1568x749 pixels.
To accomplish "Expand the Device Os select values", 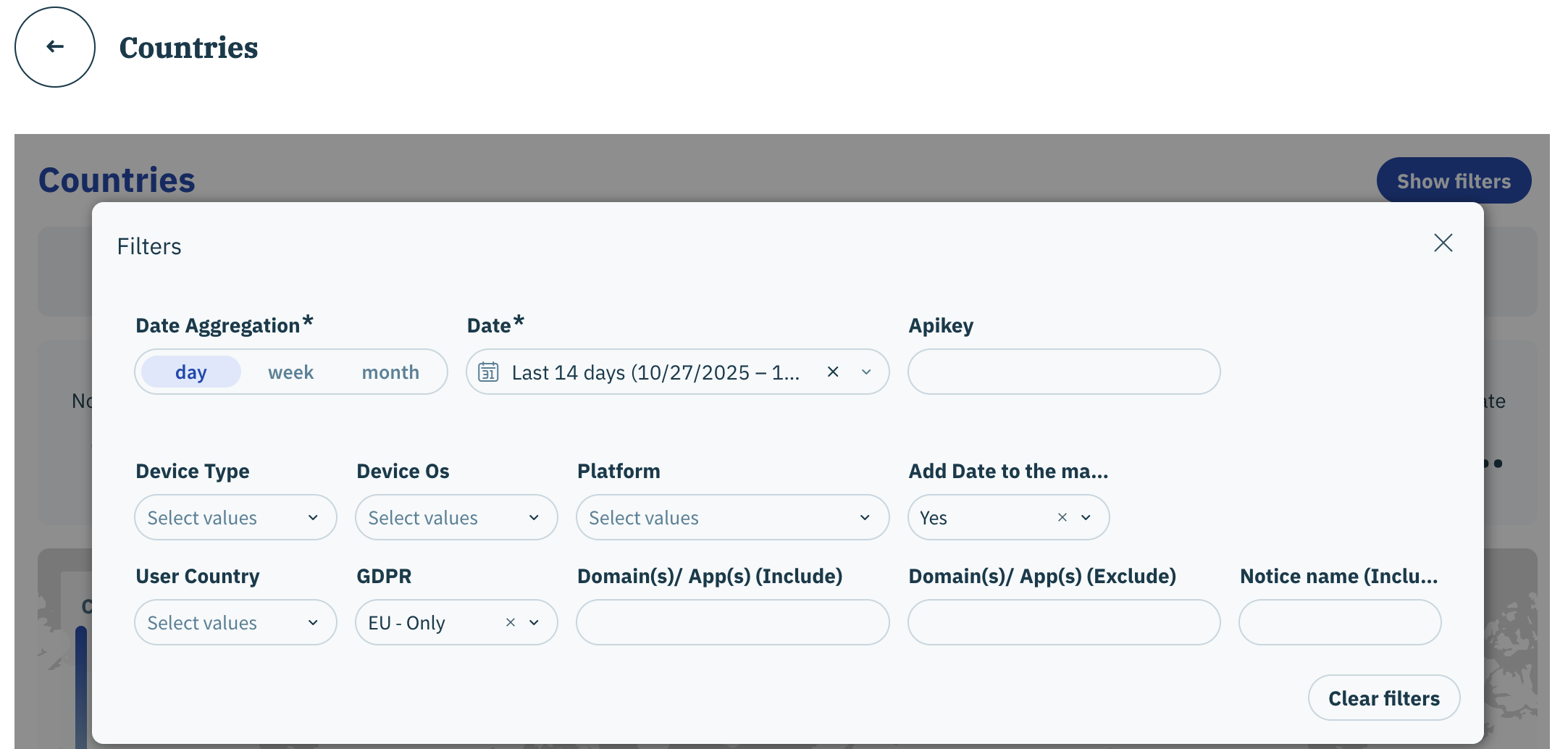I will pyautogui.click(x=456, y=517).
